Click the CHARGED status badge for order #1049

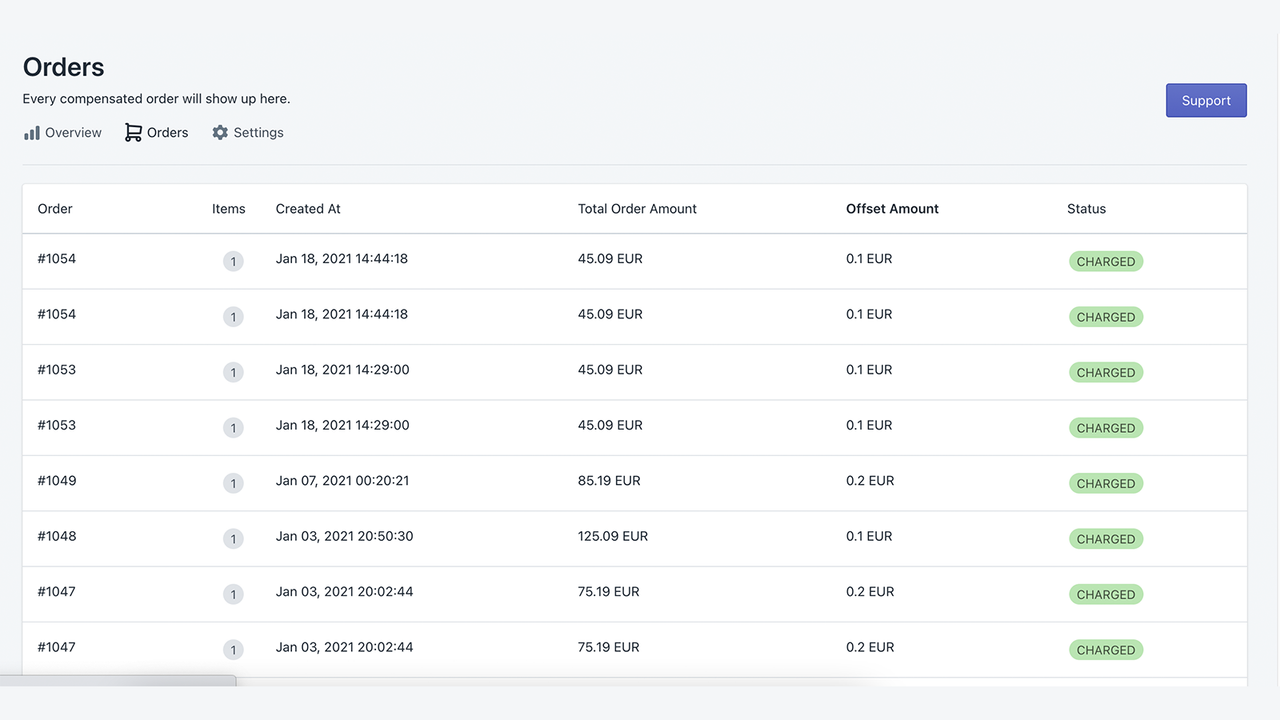click(x=1105, y=483)
